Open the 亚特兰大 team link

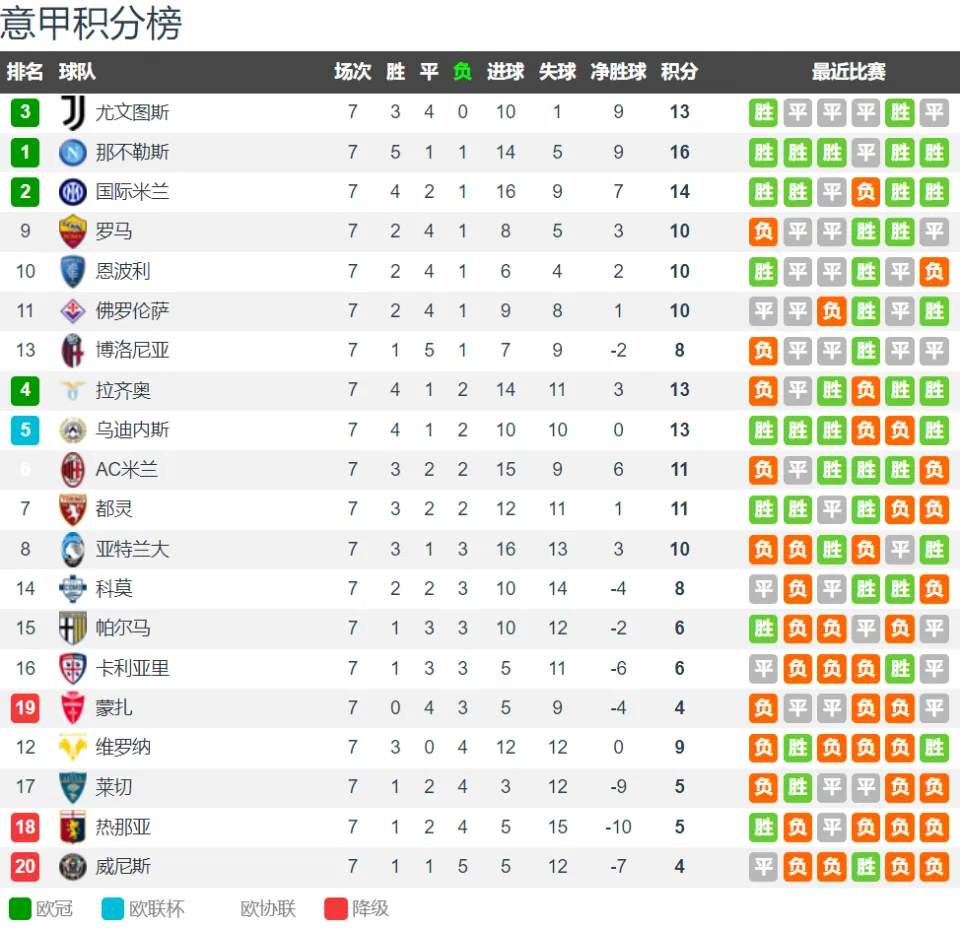pyautogui.click(x=132, y=549)
